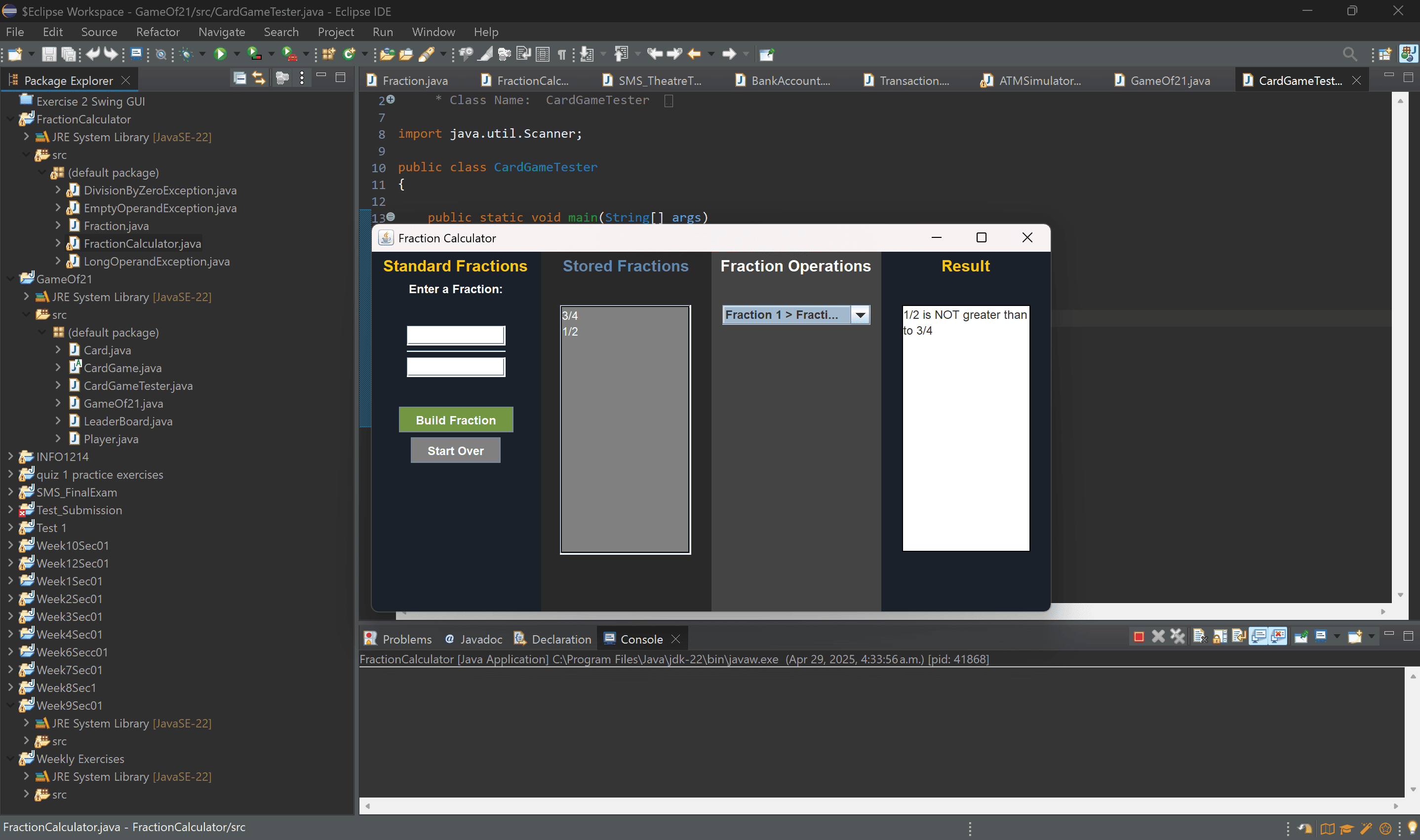Pin the Console view
Image resolution: width=1420 pixels, height=840 pixels.
click(x=1301, y=636)
